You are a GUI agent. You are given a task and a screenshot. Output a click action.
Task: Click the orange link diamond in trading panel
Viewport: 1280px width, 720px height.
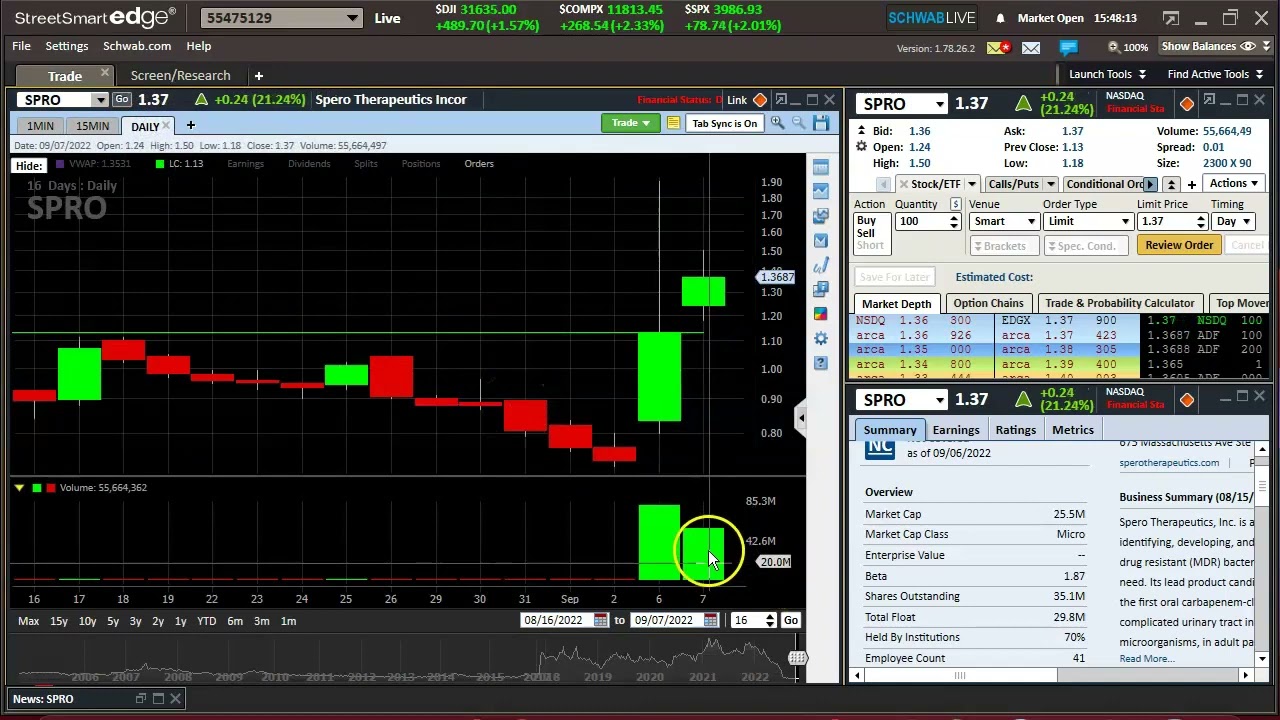[x=1187, y=104]
